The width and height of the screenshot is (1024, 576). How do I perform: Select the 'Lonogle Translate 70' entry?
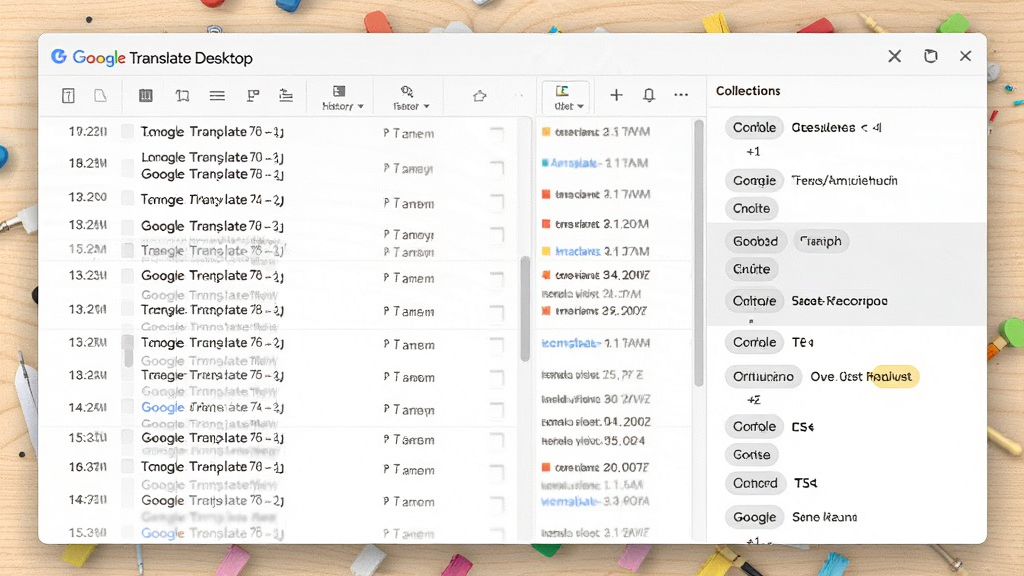tap(212, 157)
